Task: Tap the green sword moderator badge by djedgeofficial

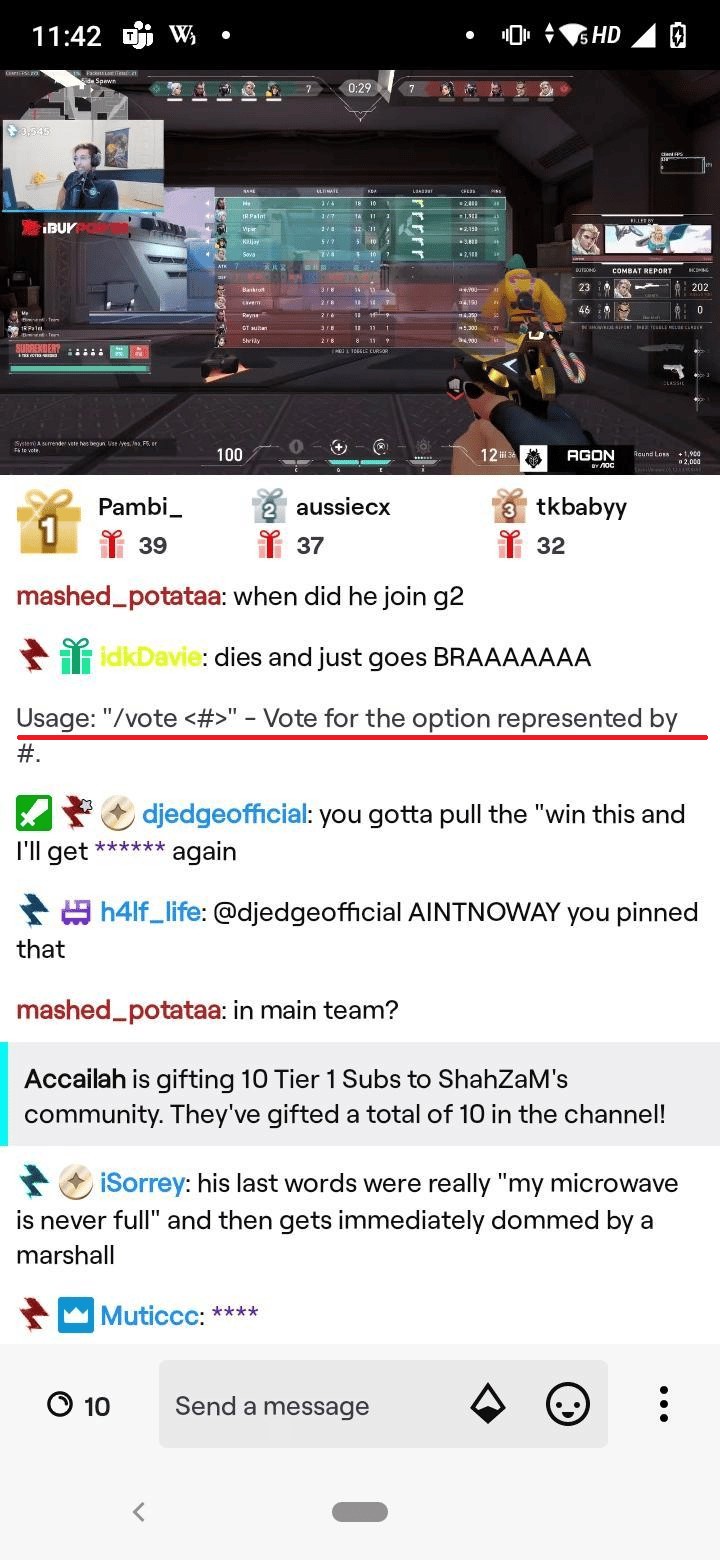Action: 34,814
